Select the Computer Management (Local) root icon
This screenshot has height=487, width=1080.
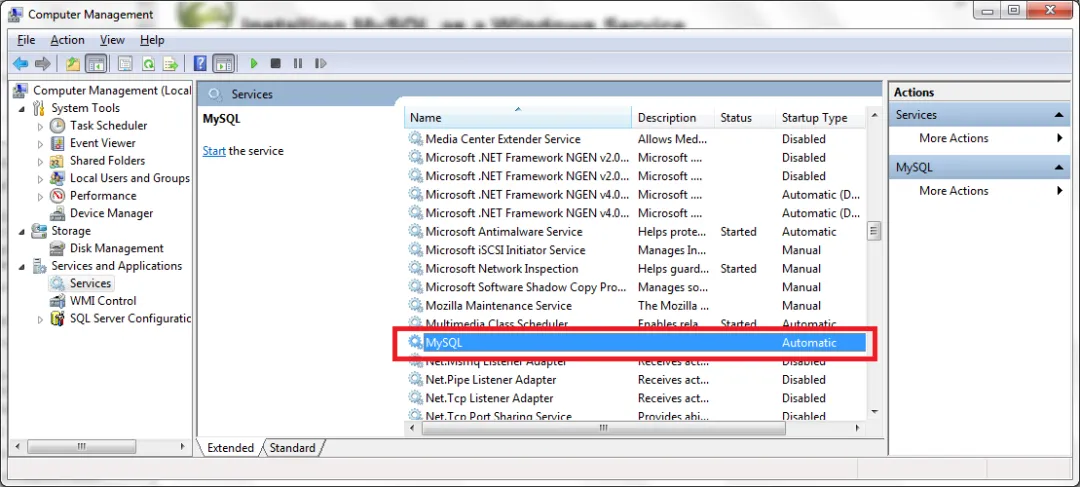[x=21, y=90]
